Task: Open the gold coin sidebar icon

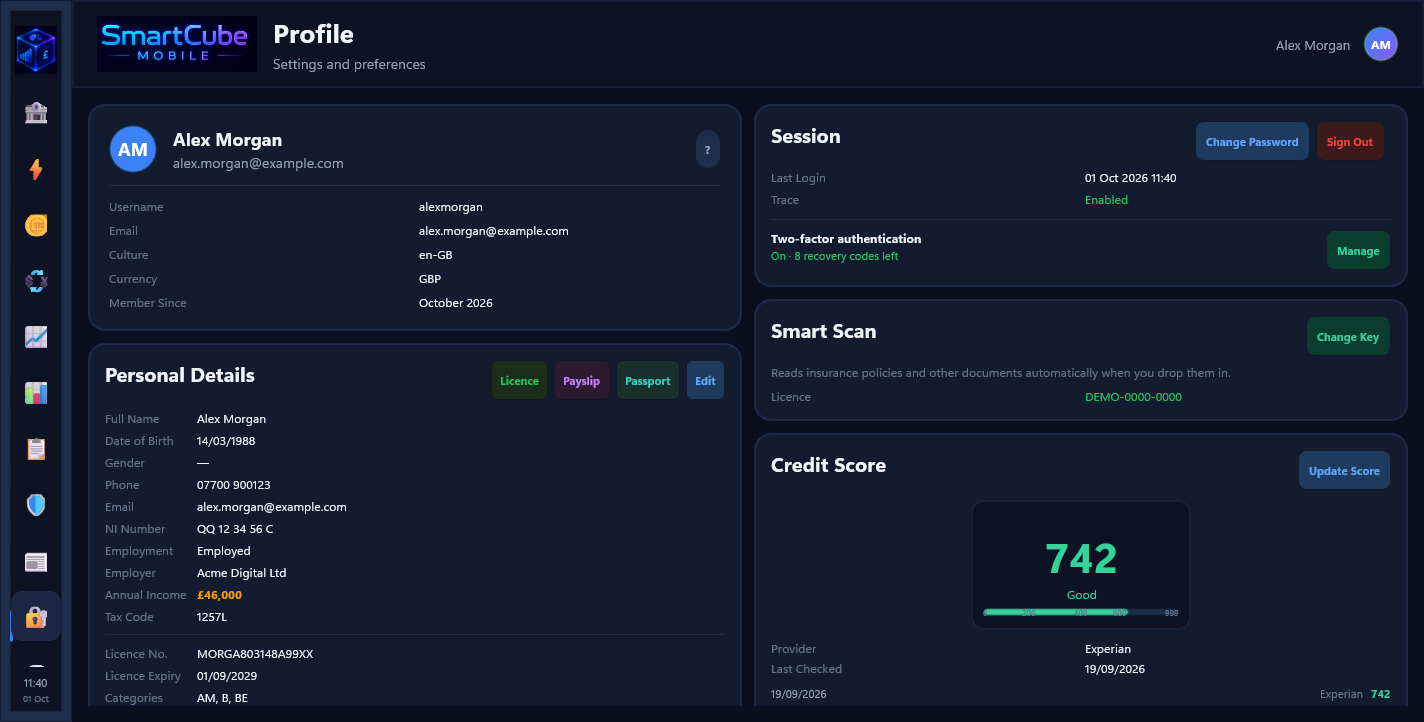Action: (36, 225)
